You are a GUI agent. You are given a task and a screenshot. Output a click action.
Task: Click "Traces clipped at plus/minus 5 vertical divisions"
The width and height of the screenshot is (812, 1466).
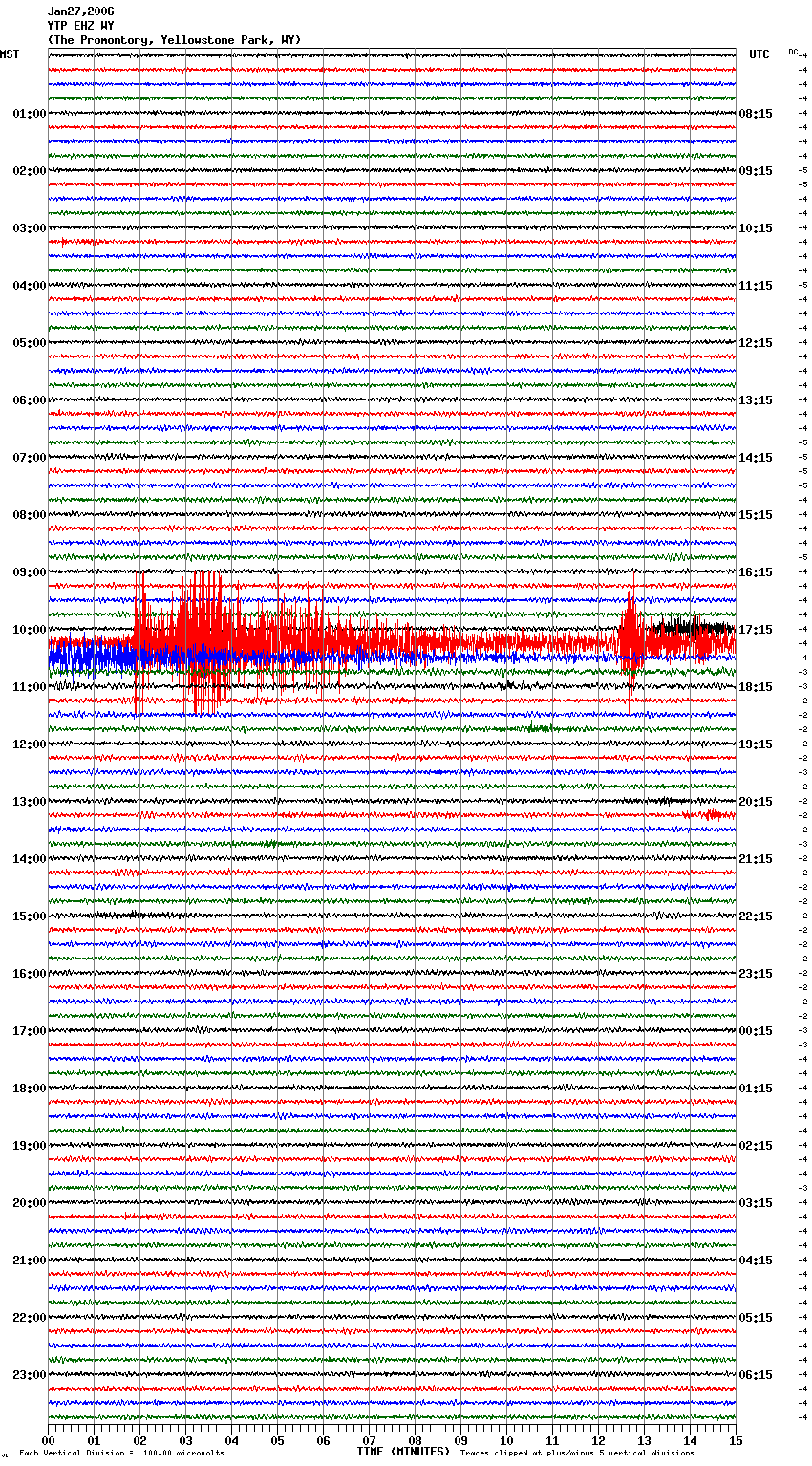tap(577, 1453)
